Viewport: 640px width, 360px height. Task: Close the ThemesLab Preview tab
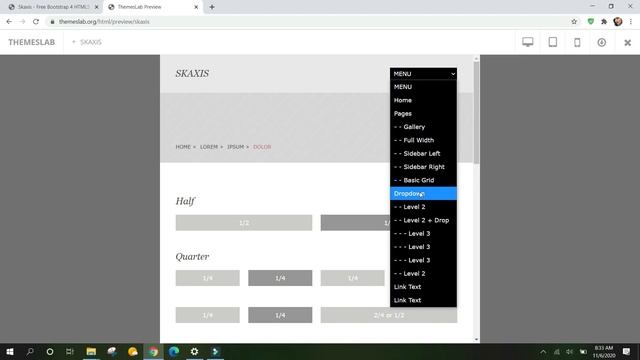[x=196, y=7]
